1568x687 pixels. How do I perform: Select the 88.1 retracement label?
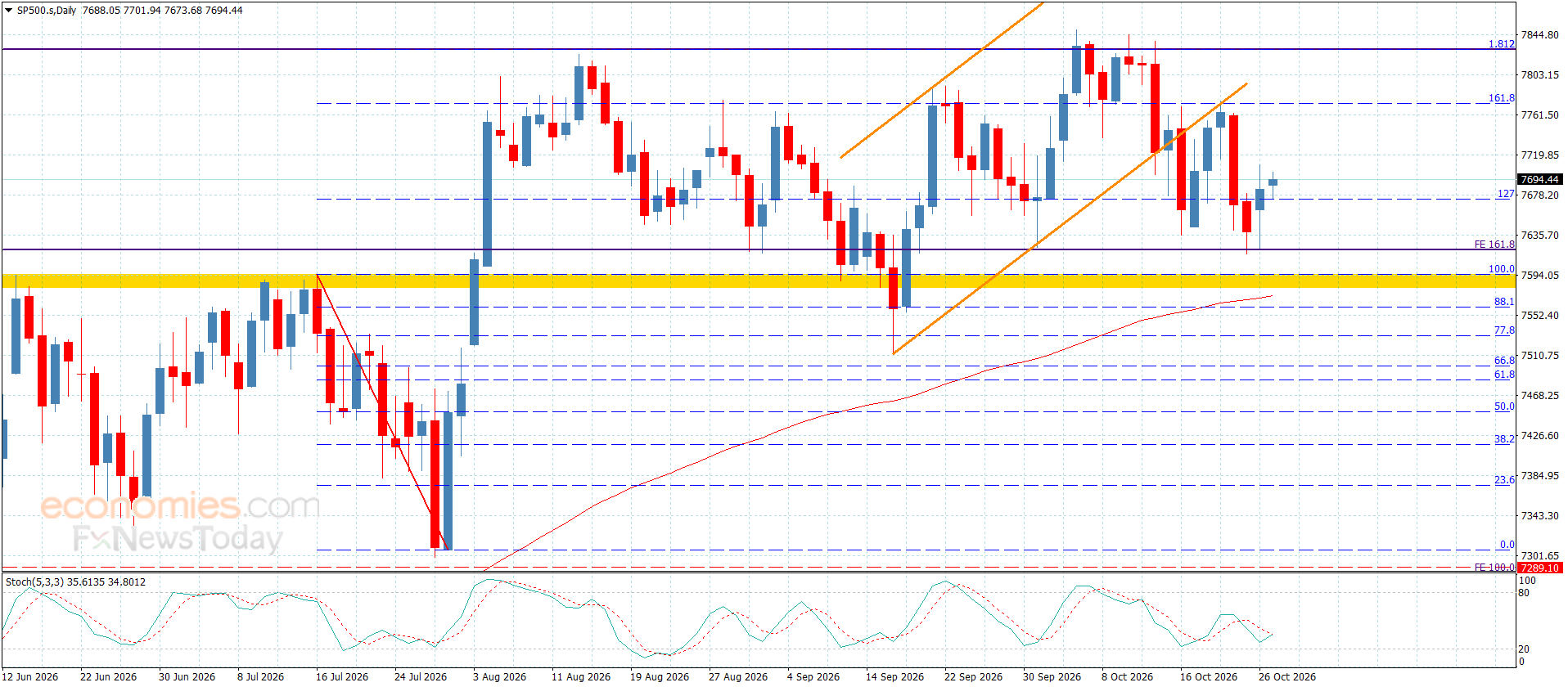tap(1504, 302)
